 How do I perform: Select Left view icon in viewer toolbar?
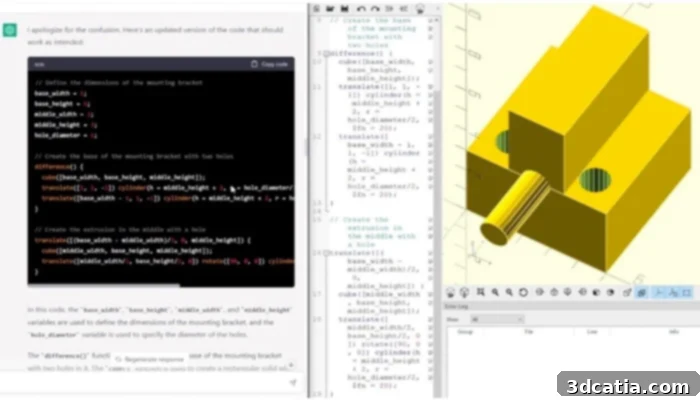583,292
